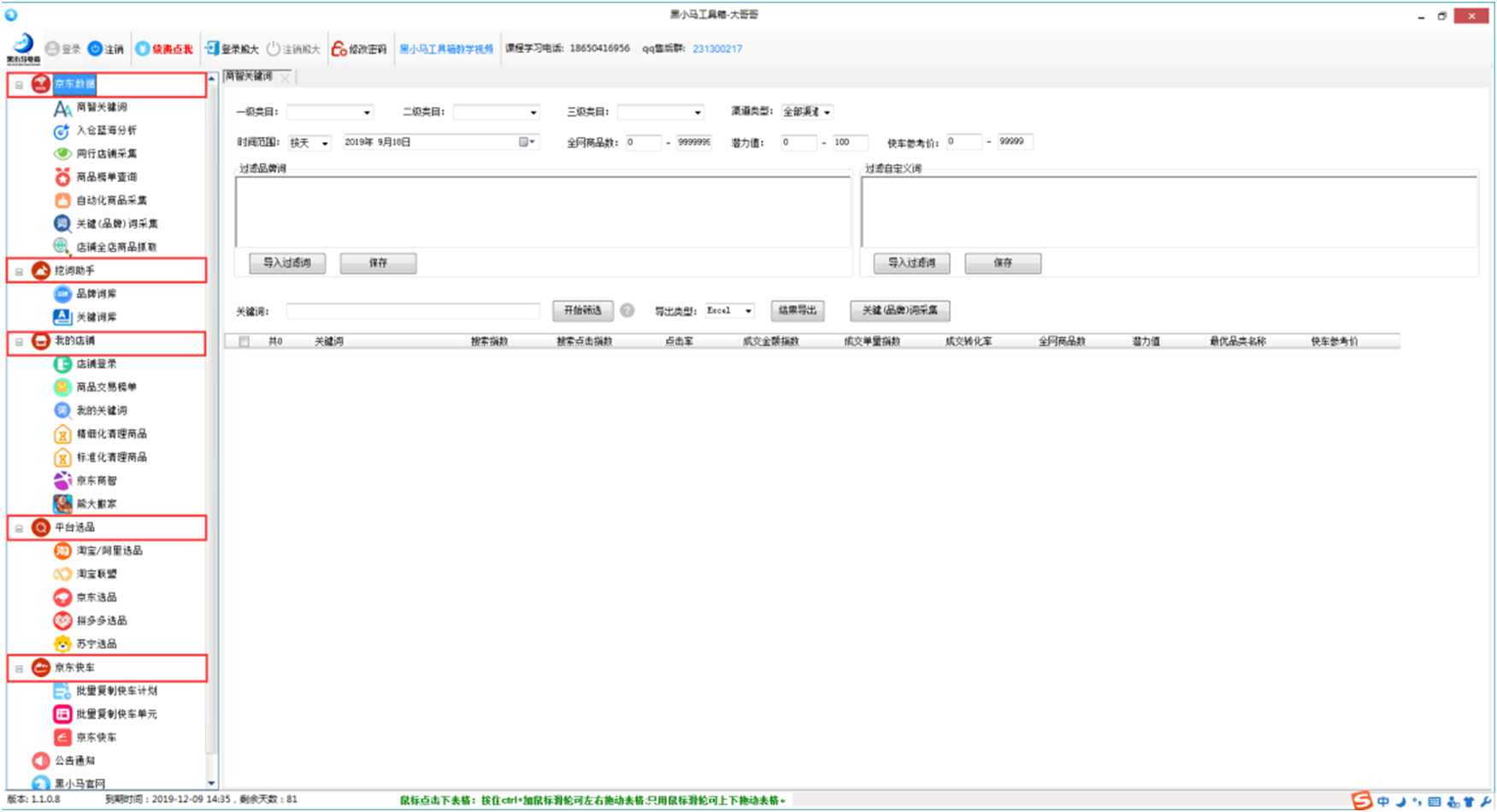Click 保存 under 过滤品牌词
Image resolution: width=1497 pixels, height=812 pixels.
[378, 263]
